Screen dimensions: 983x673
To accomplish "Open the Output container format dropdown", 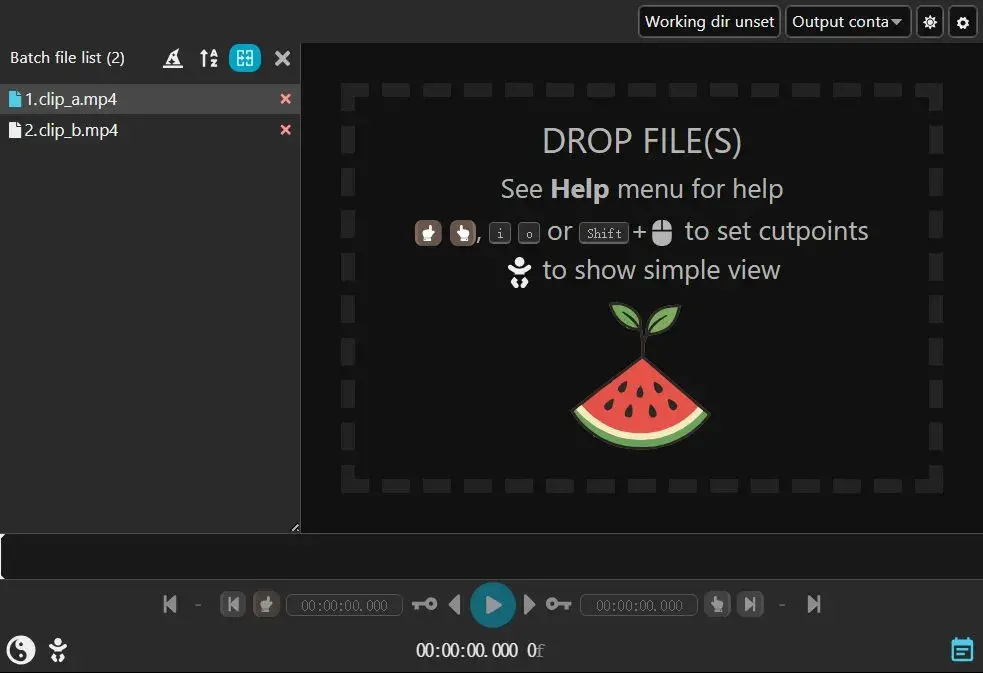I will [x=848, y=22].
